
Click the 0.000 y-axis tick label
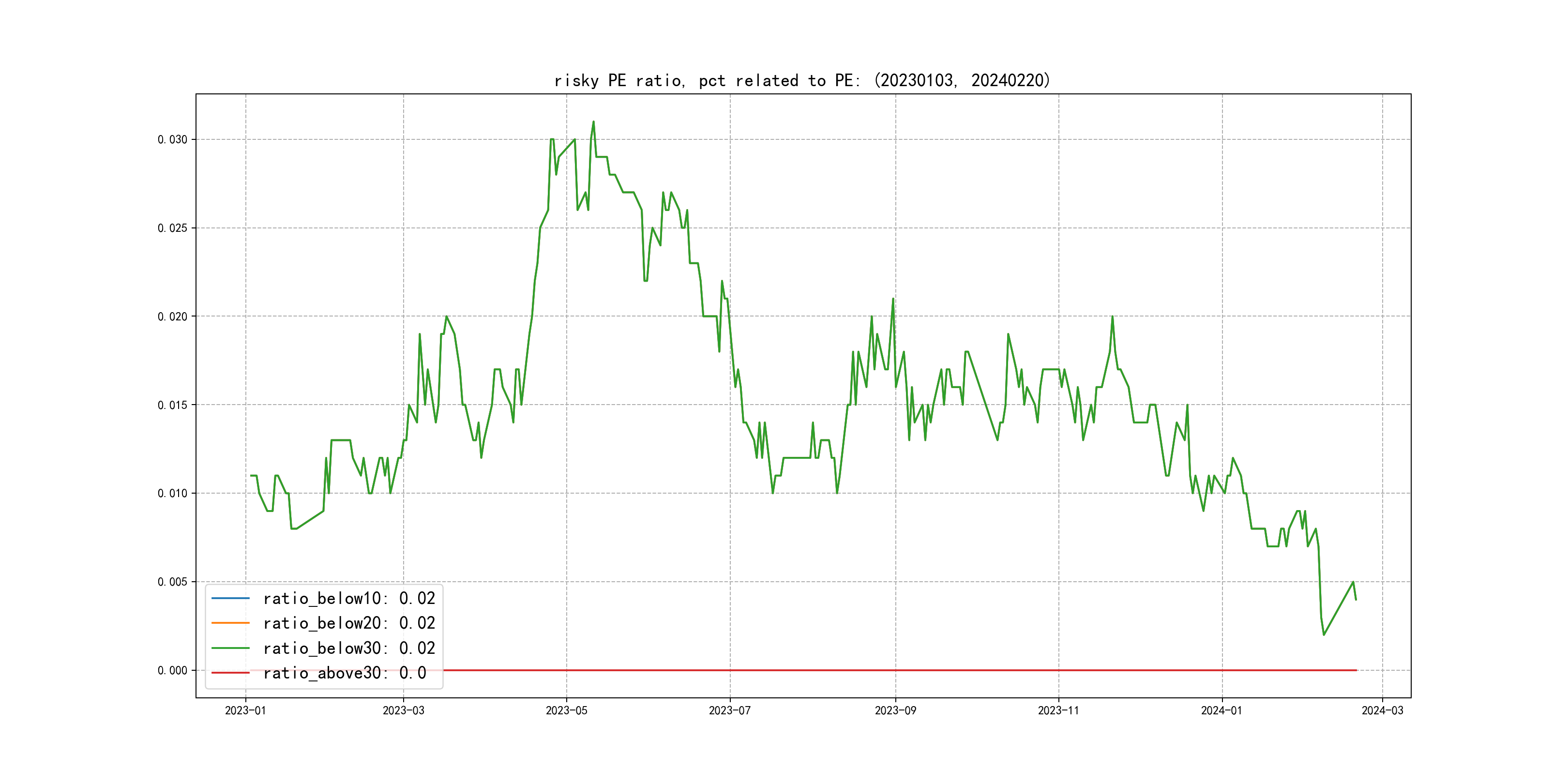pos(172,670)
